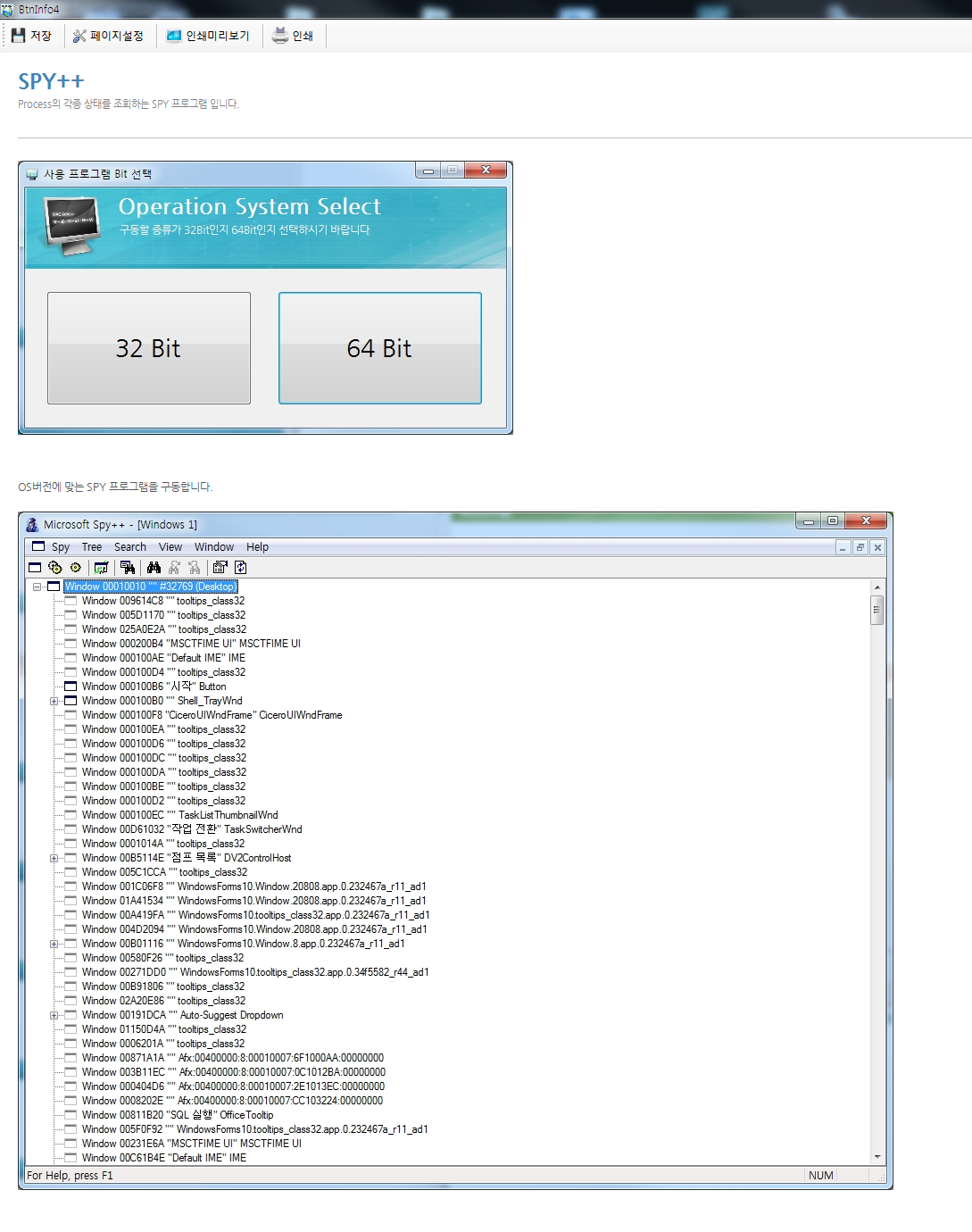Choose the 32 Bit button
The width and height of the screenshot is (972, 1232).
[x=149, y=348]
